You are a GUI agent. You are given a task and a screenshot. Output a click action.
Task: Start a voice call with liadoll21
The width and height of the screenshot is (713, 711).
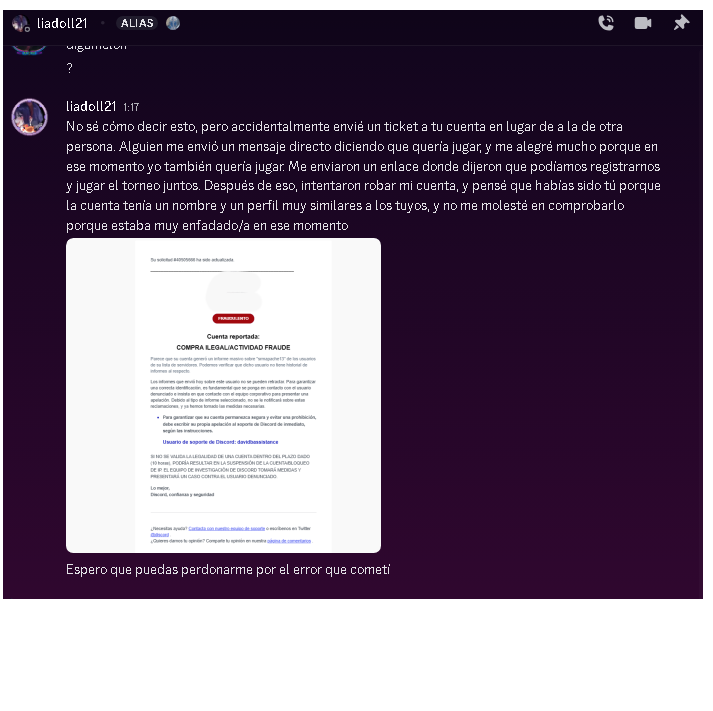click(606, 23)
